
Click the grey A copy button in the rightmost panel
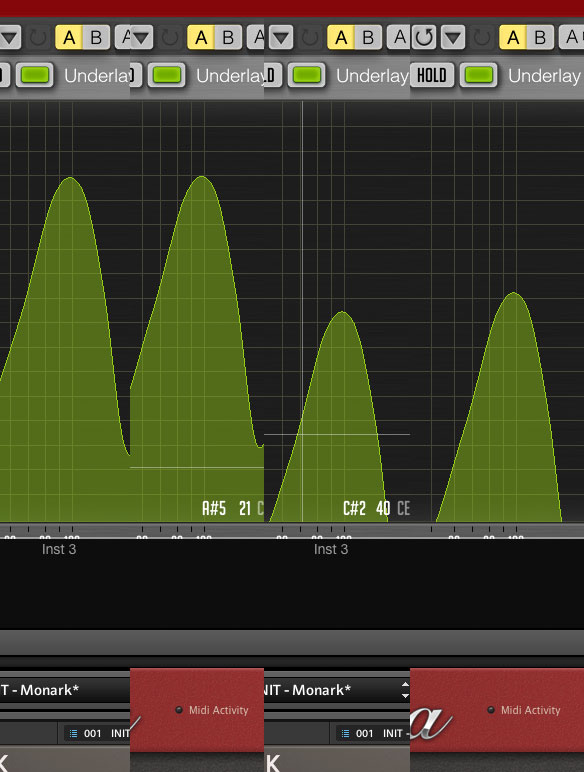click(572, 37)
